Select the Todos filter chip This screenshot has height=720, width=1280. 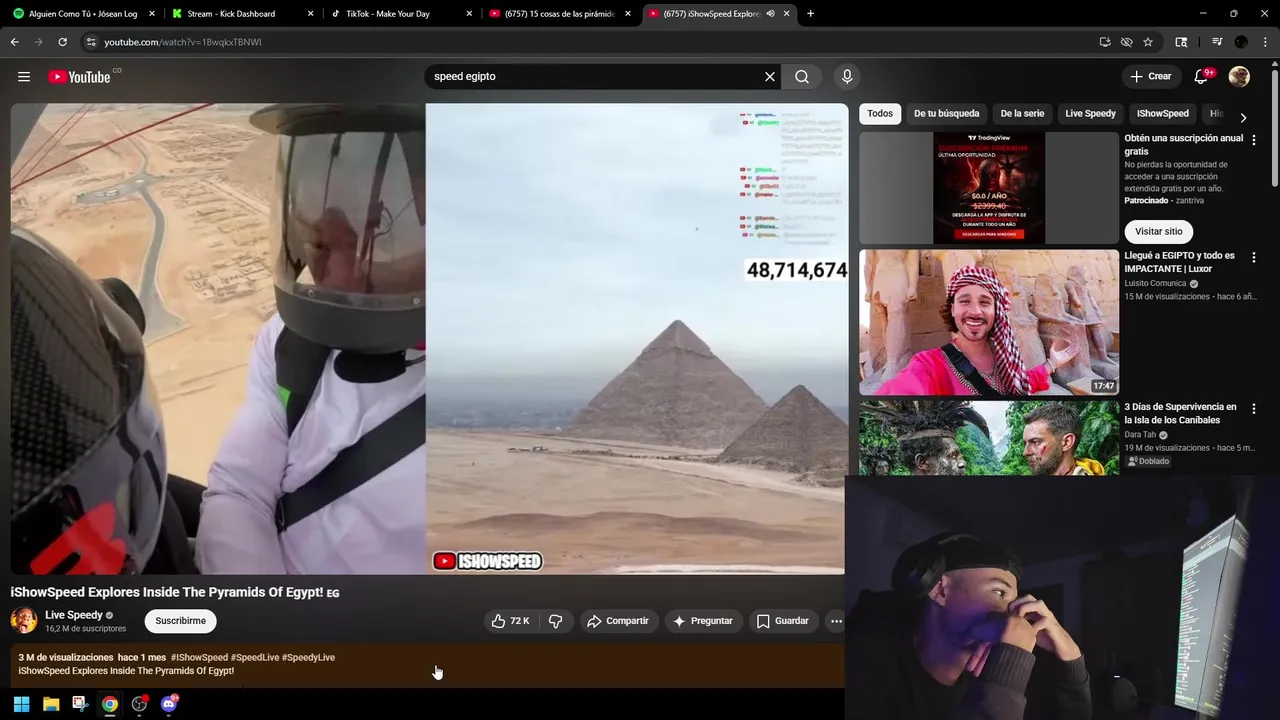point(880,114)
